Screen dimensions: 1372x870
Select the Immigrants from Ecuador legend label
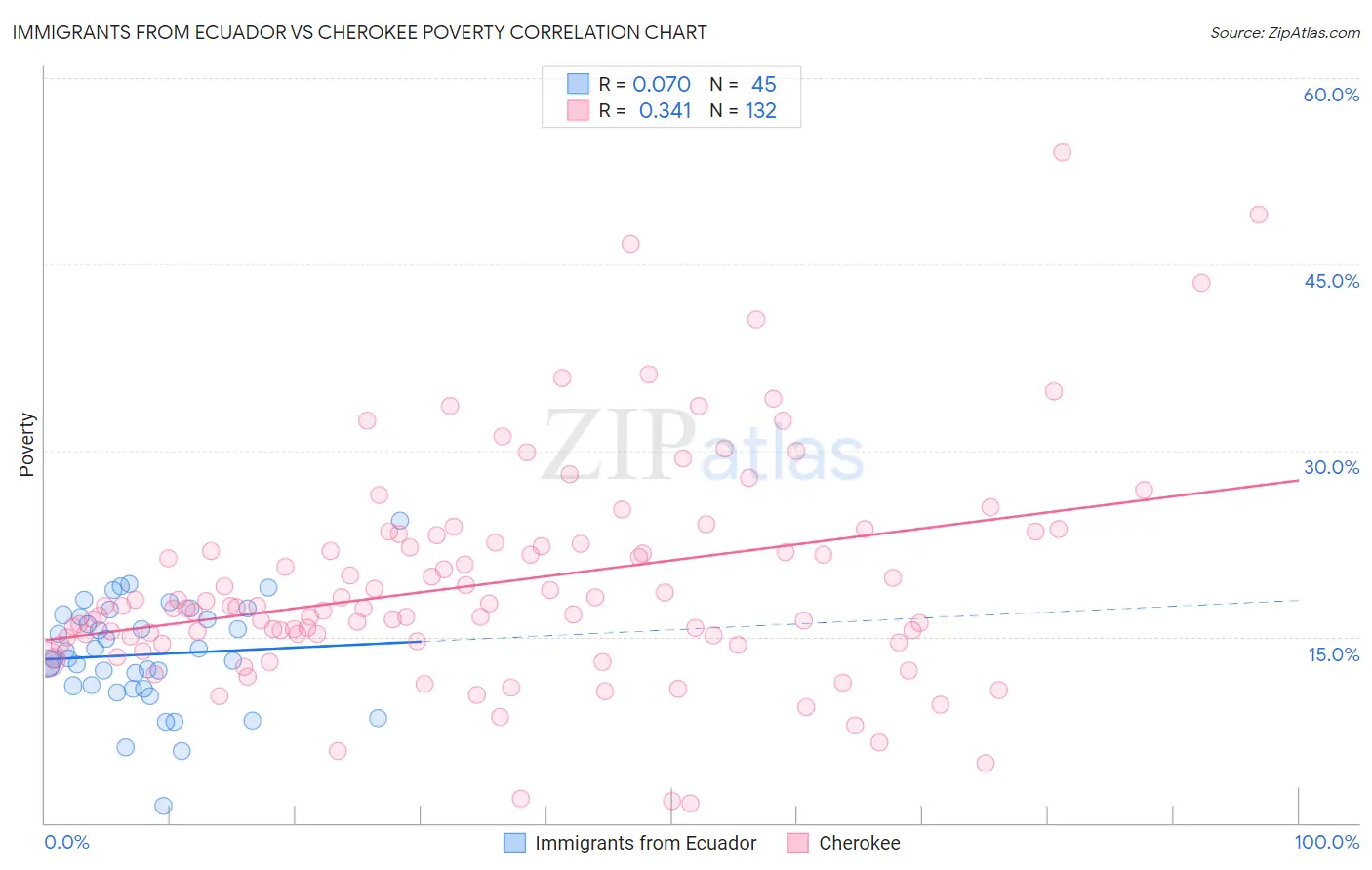[x=646, y=843]
